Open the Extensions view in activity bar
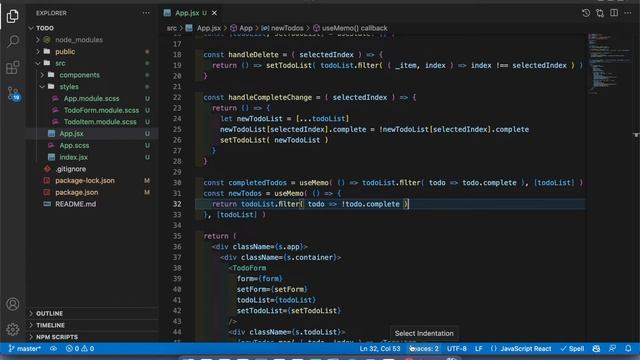 (13, 67)
